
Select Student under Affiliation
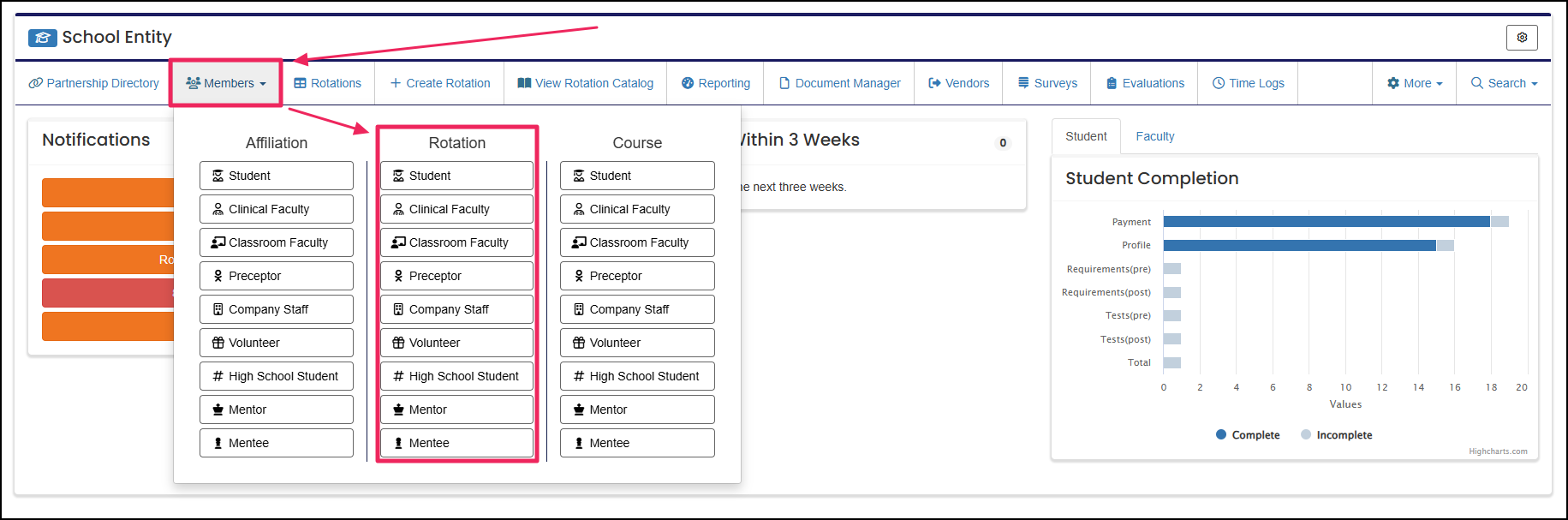tap(277, 176)
